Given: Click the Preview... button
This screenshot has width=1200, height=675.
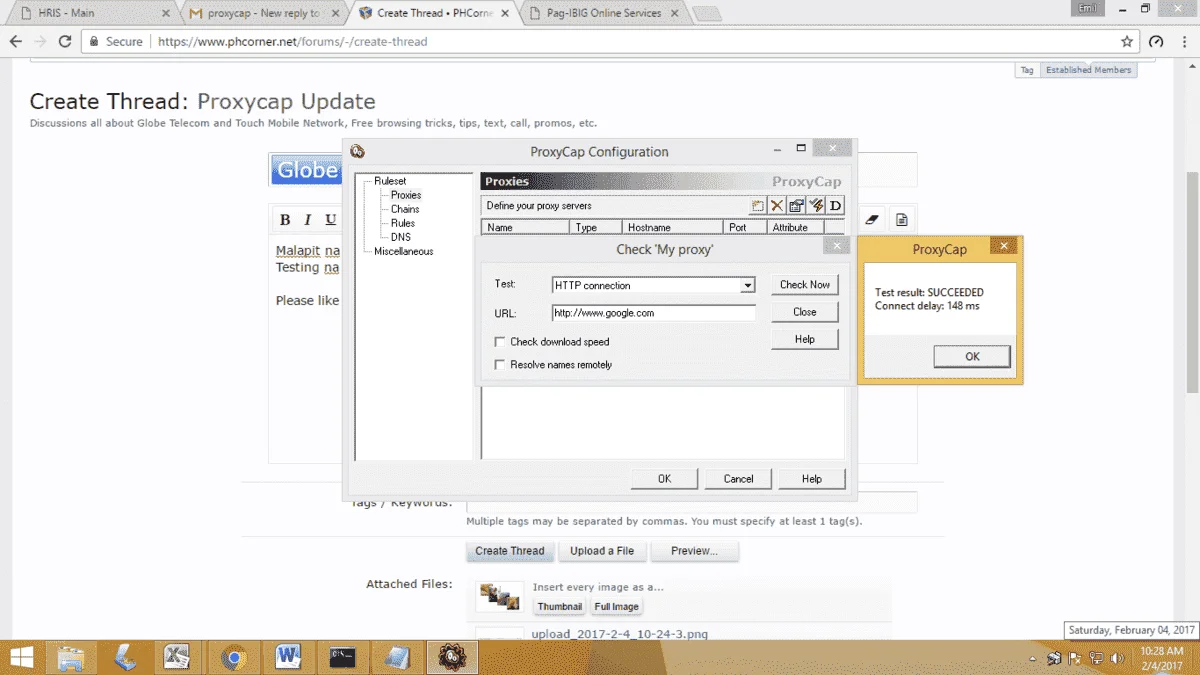Looking at the screenshot, I should [x=695, y=551].
